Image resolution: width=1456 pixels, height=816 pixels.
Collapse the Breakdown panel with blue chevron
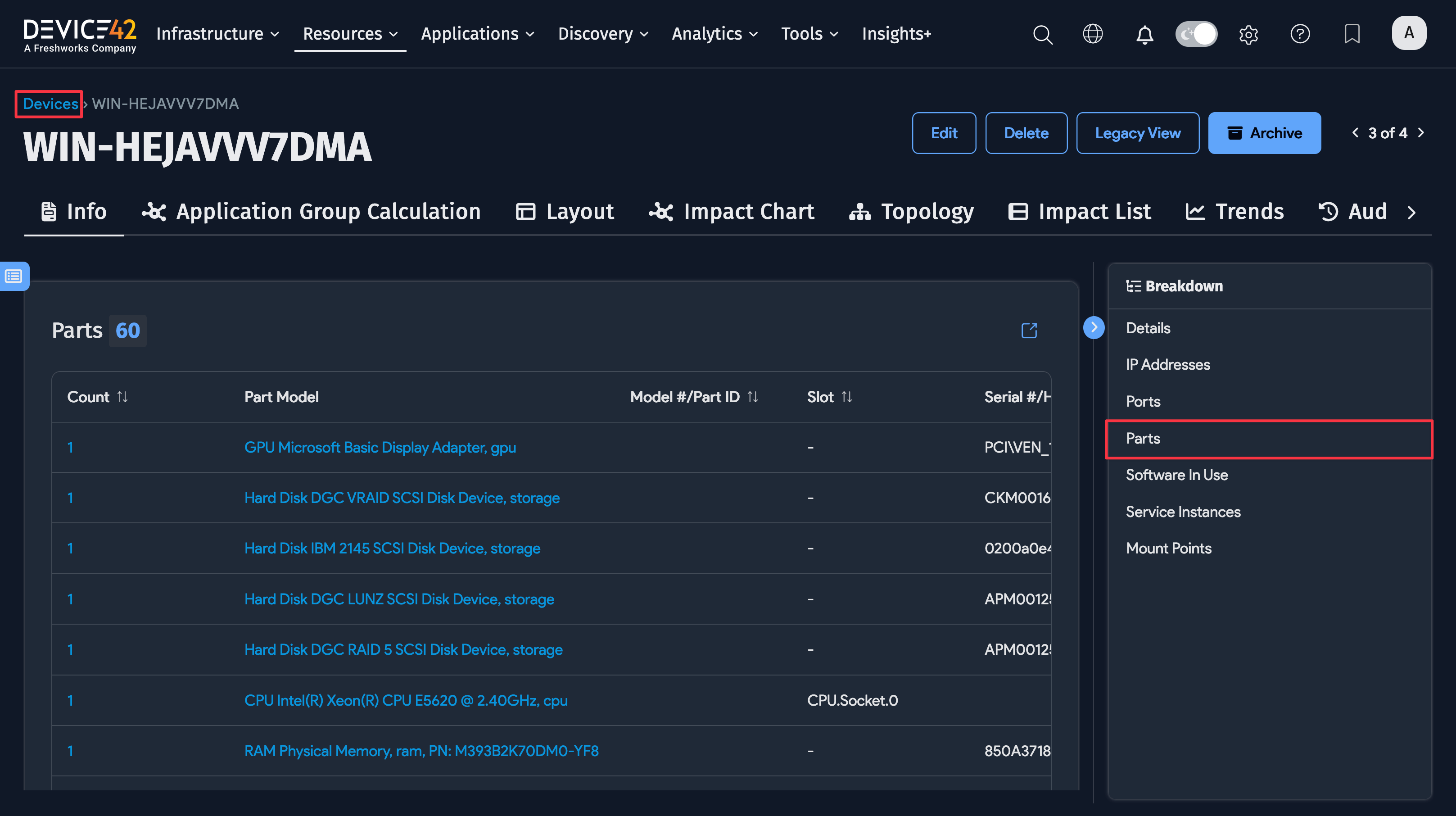(1094, 327)
